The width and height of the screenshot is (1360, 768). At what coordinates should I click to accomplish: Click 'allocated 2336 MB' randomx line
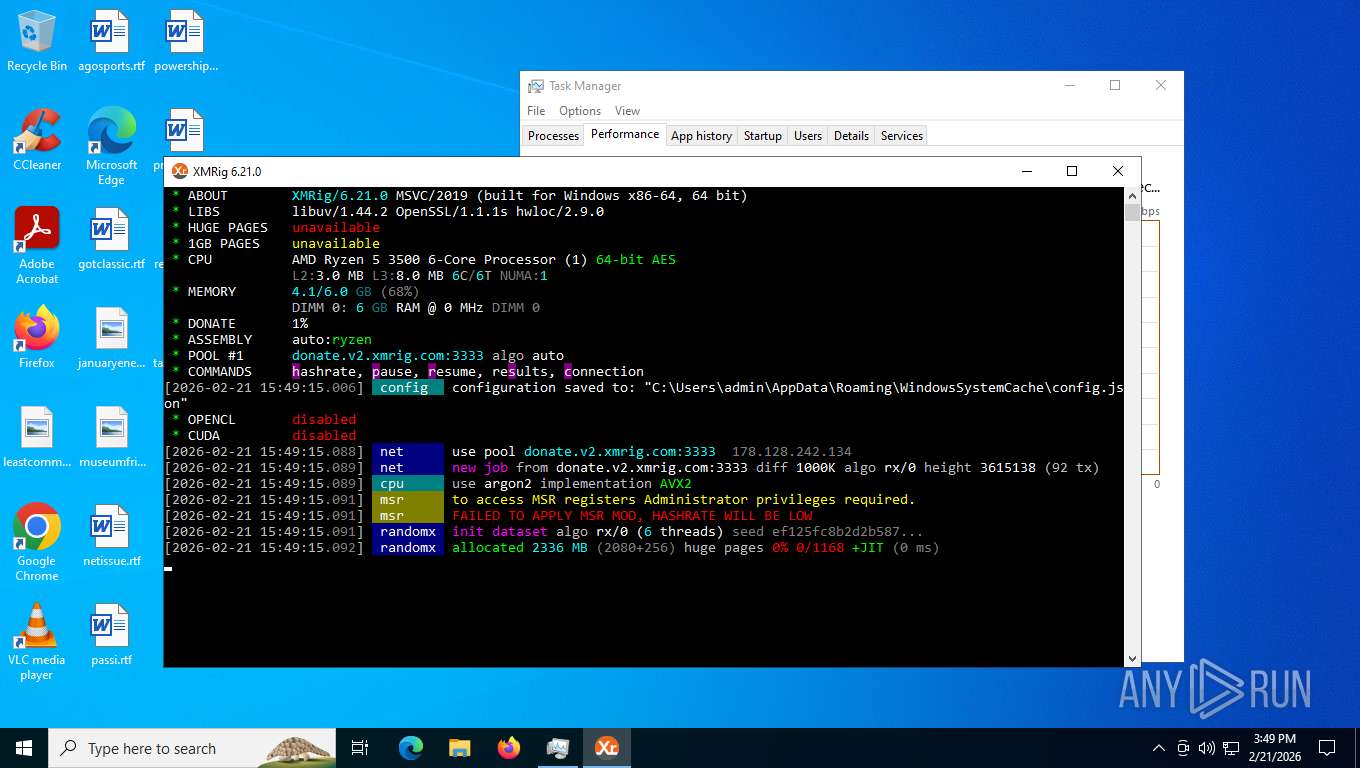(696, 548)
